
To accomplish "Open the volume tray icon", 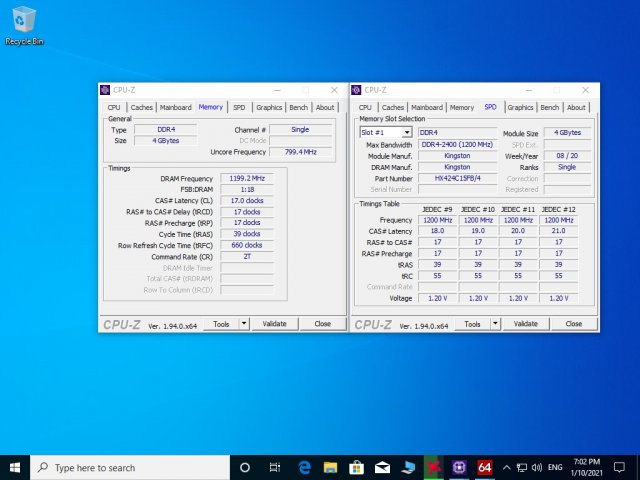I will click(536, 468).
